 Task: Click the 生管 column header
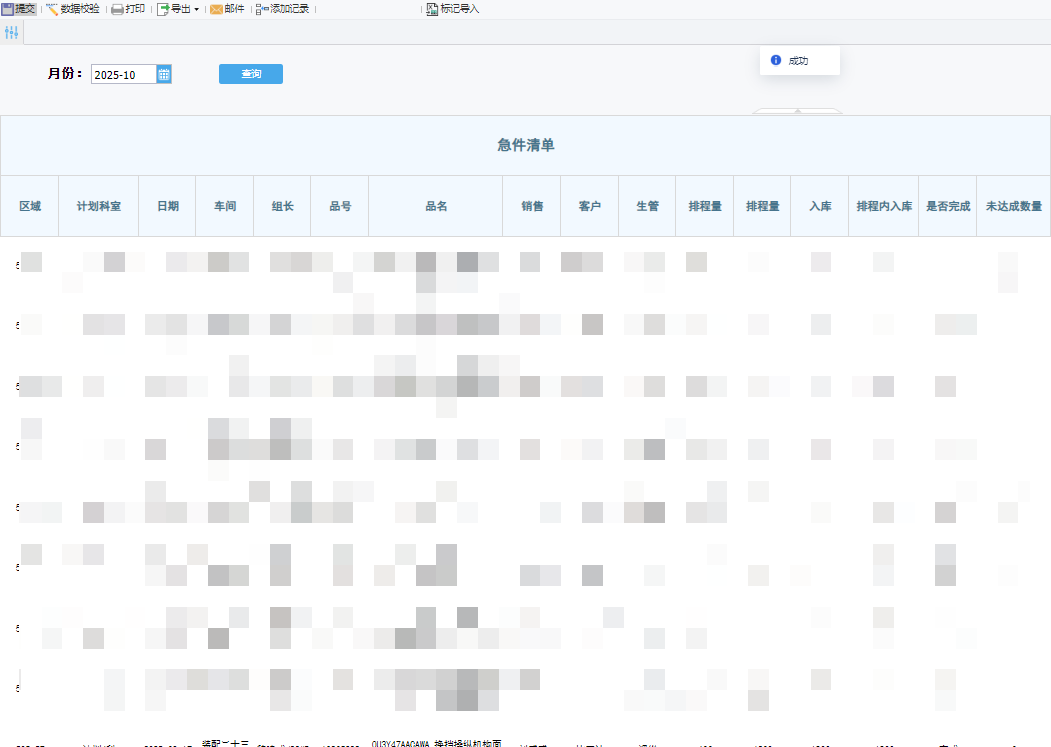tap(647, 207)
